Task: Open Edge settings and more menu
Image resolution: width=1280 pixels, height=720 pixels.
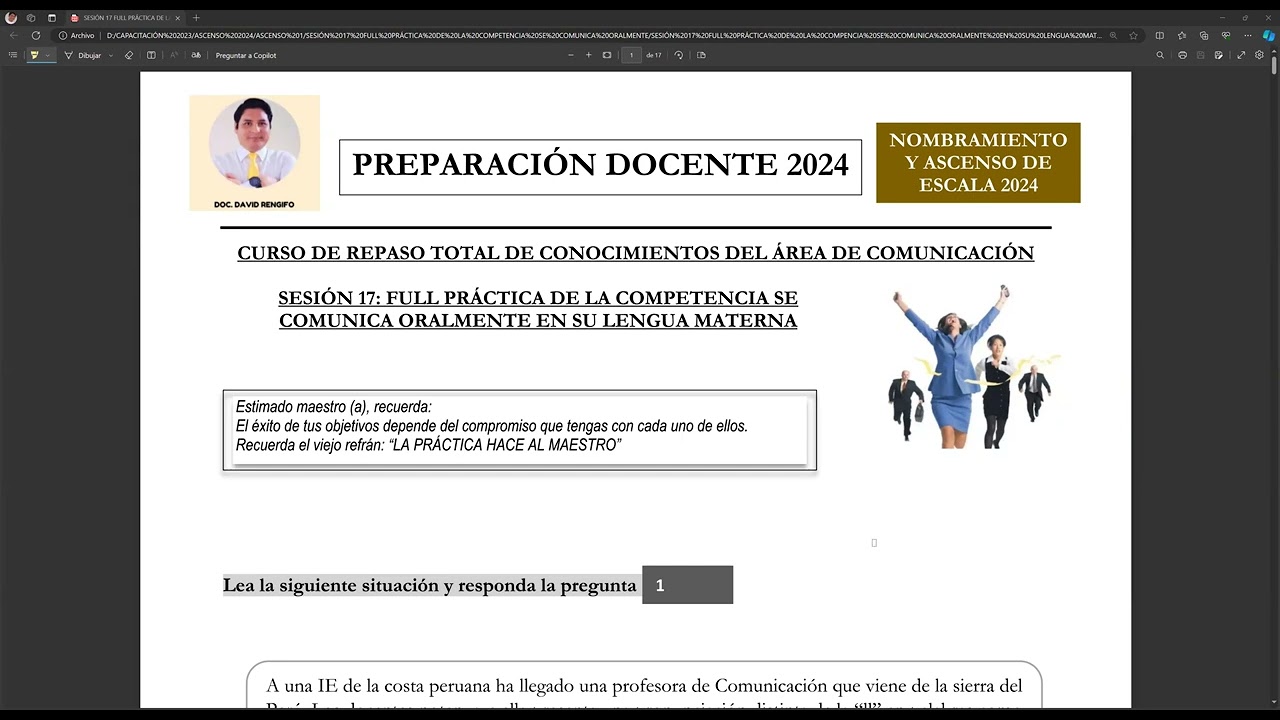Action: 1248,35
